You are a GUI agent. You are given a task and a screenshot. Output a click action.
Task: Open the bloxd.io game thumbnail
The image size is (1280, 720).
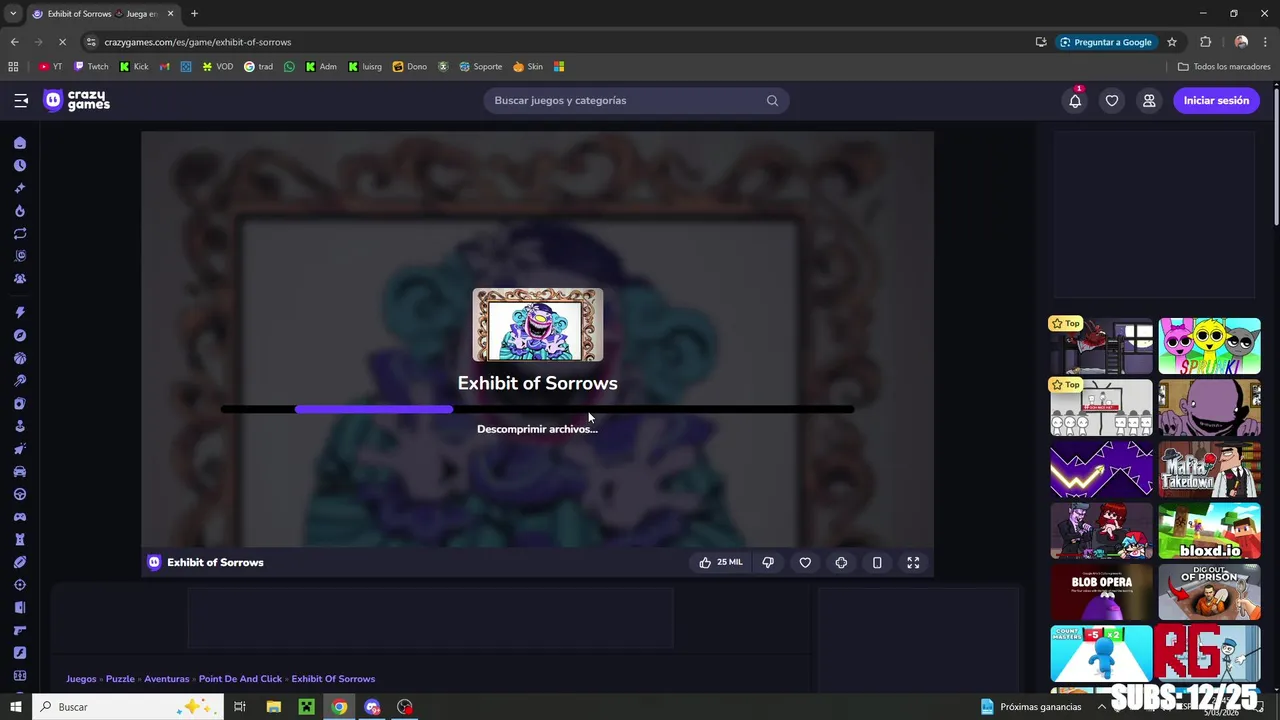[x=1209, y=531]
